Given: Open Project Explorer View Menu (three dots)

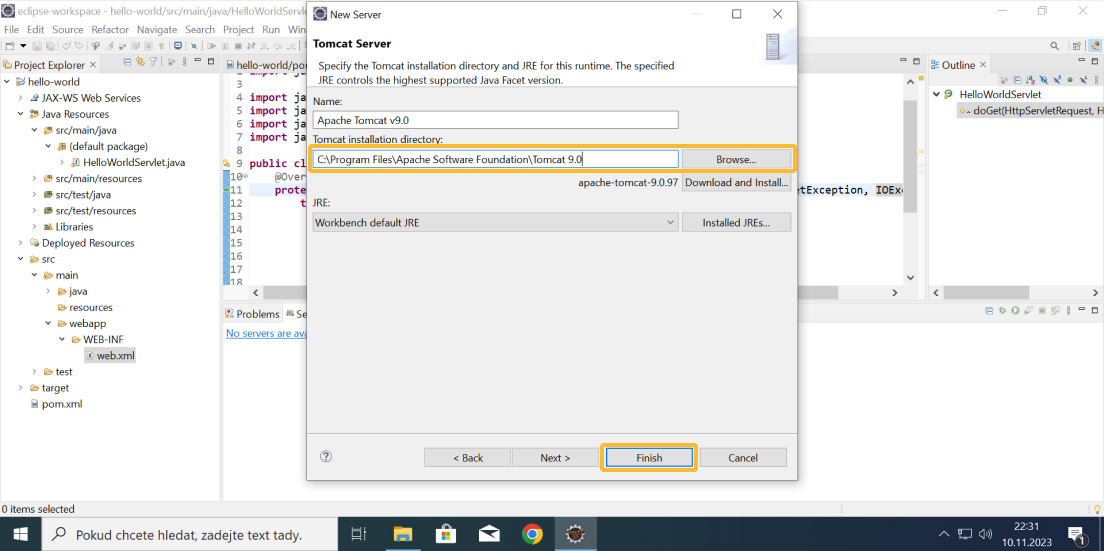Looking at the screenshot, I should coord(184,62).
